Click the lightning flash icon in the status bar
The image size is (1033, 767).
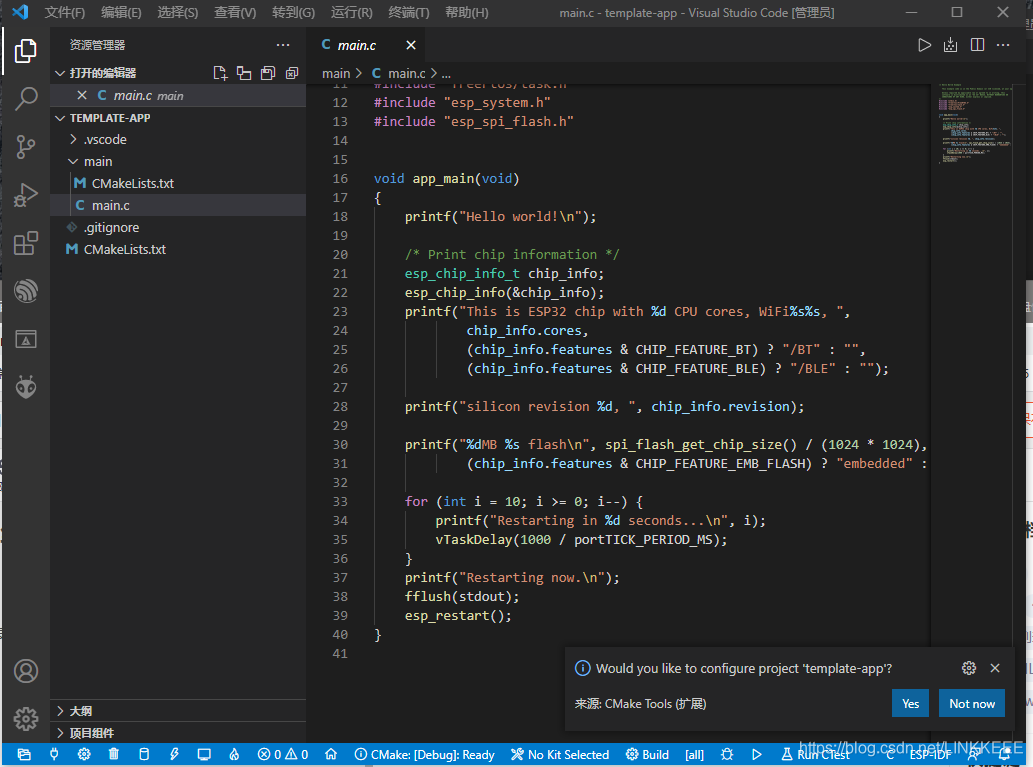174,754
